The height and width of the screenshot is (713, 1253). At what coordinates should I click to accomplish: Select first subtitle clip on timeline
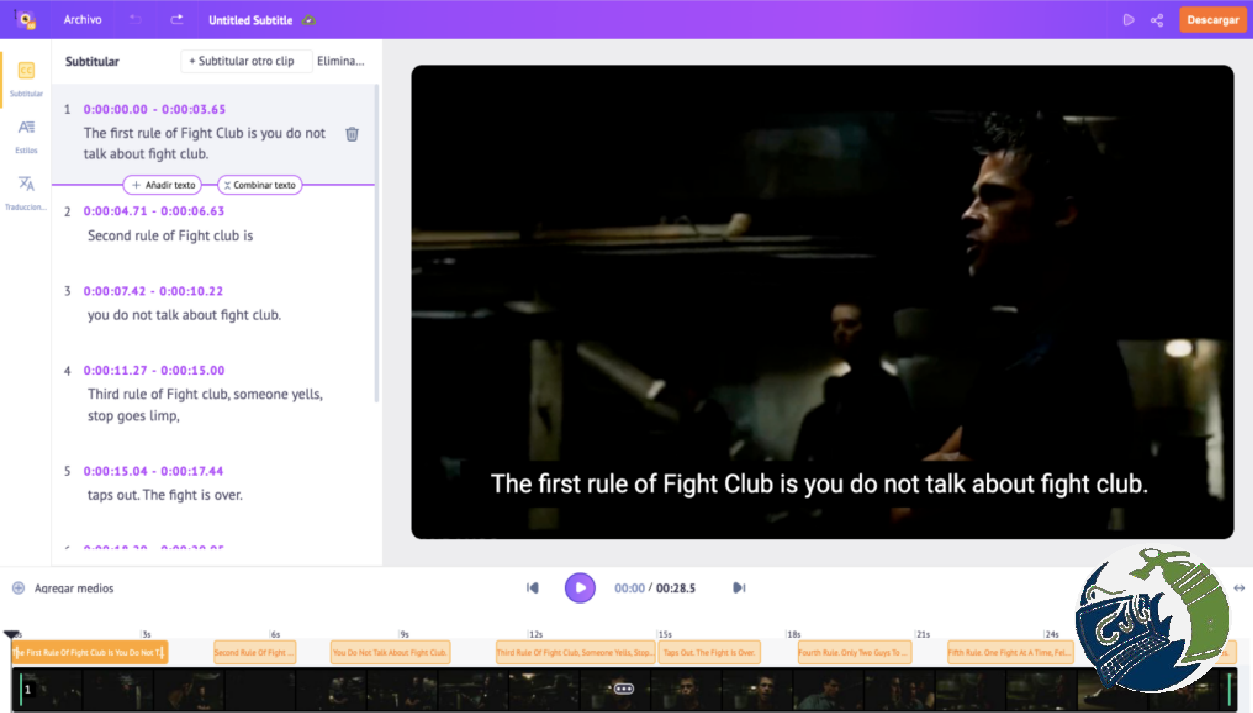89,653
